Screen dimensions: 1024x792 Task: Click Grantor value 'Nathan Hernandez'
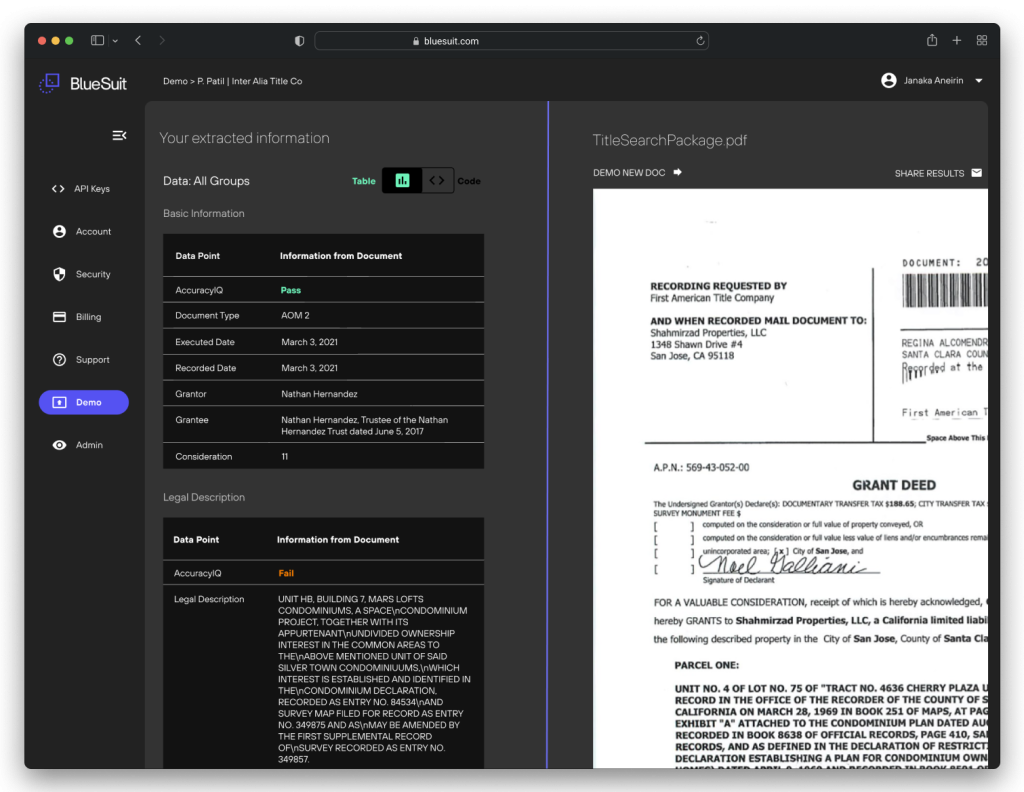(x=319, y=394)
